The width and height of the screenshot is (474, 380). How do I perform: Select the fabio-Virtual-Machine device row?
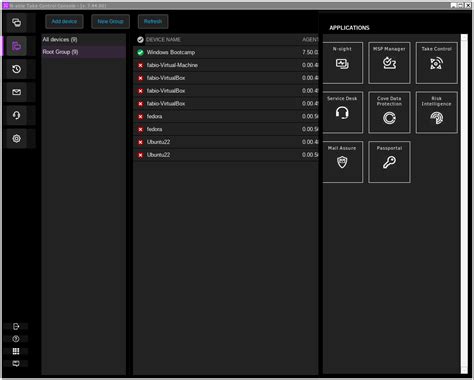[x=226, y=65]
